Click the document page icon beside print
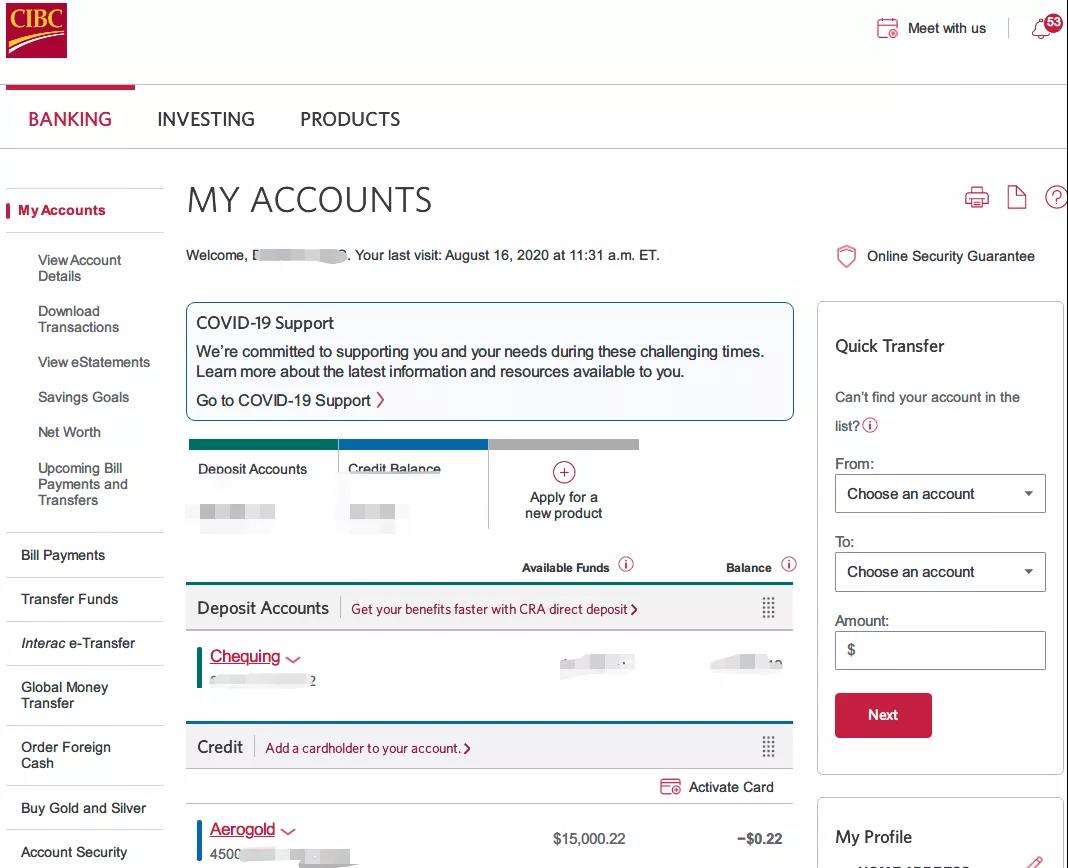 pos(1017,197)
